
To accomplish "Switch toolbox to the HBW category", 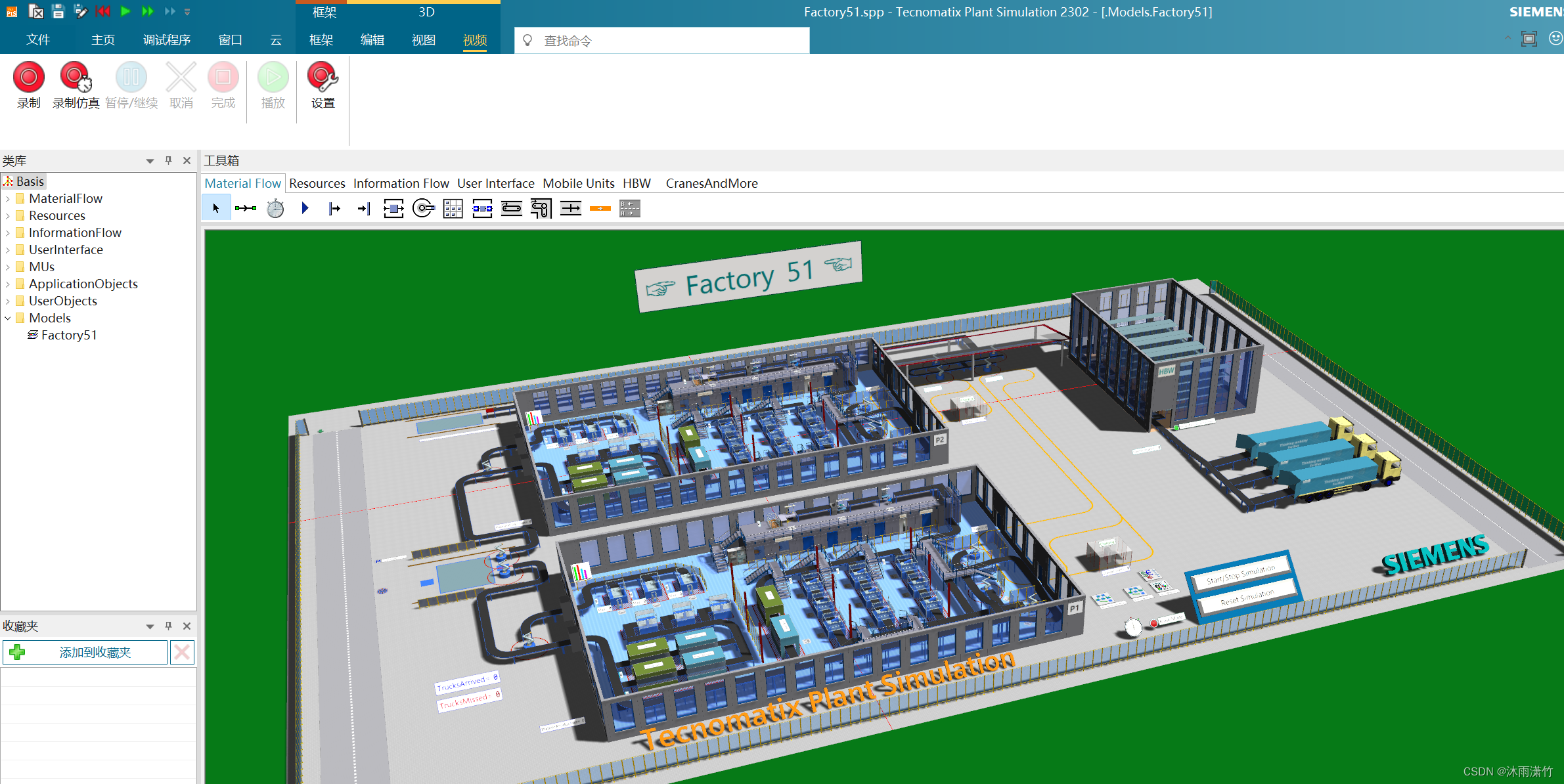I will pos(637,183).
